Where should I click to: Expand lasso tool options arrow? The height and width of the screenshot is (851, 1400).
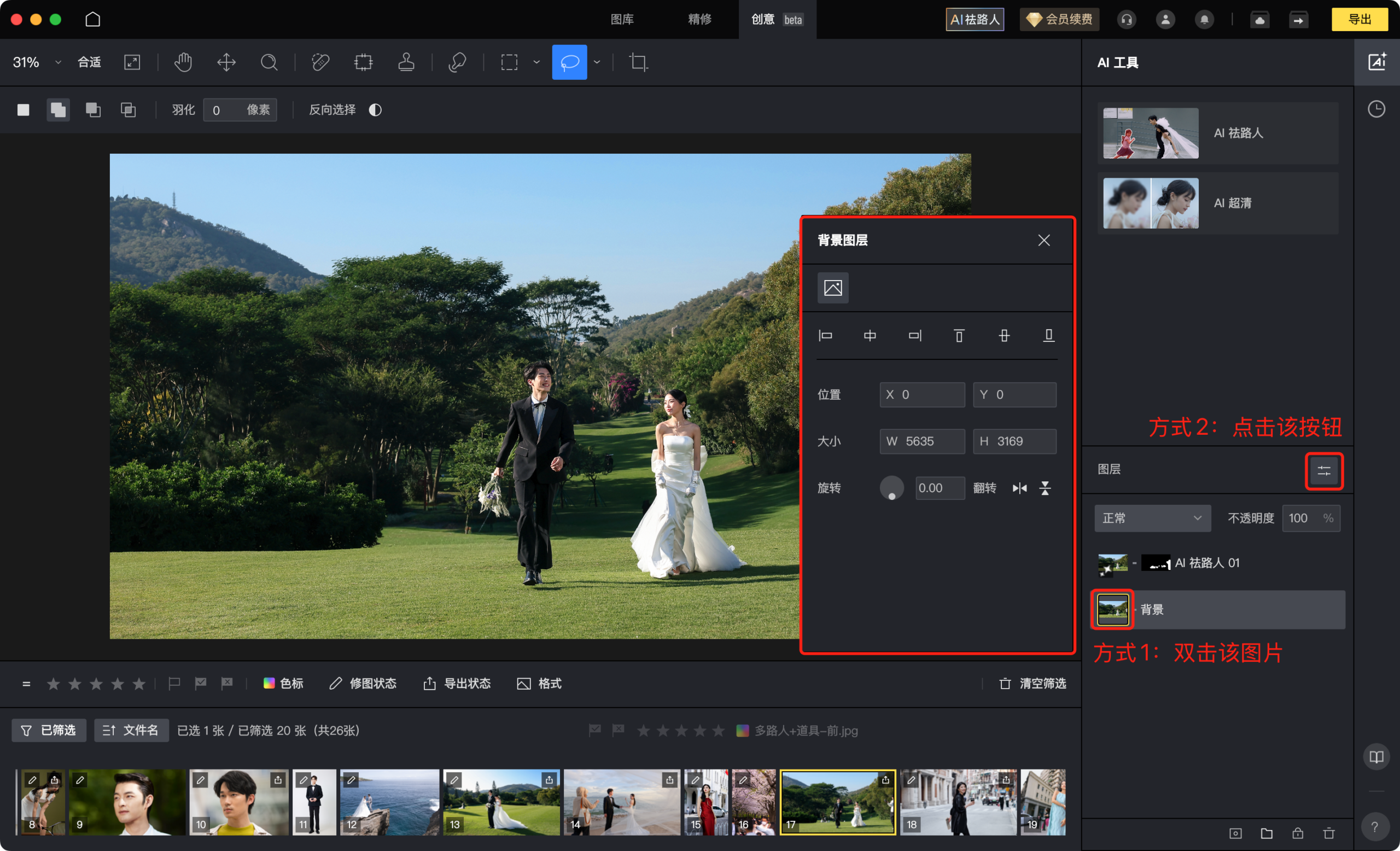(x=597, y=62)
